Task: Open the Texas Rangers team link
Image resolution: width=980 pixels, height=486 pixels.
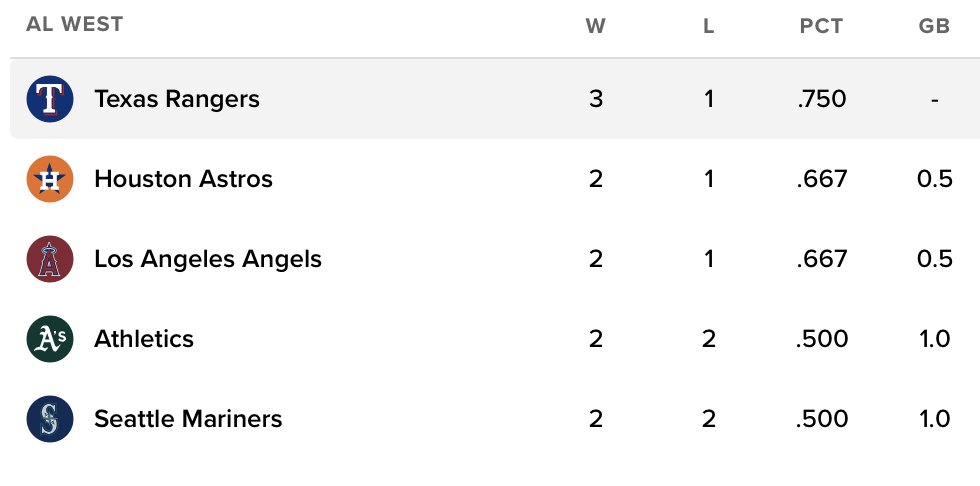Action: [177, 99]
